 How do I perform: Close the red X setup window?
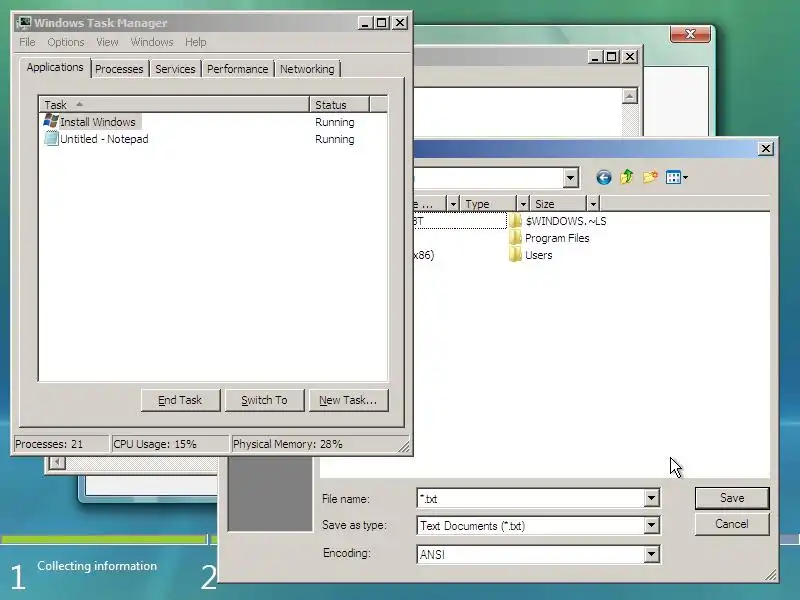click(690, 34)
